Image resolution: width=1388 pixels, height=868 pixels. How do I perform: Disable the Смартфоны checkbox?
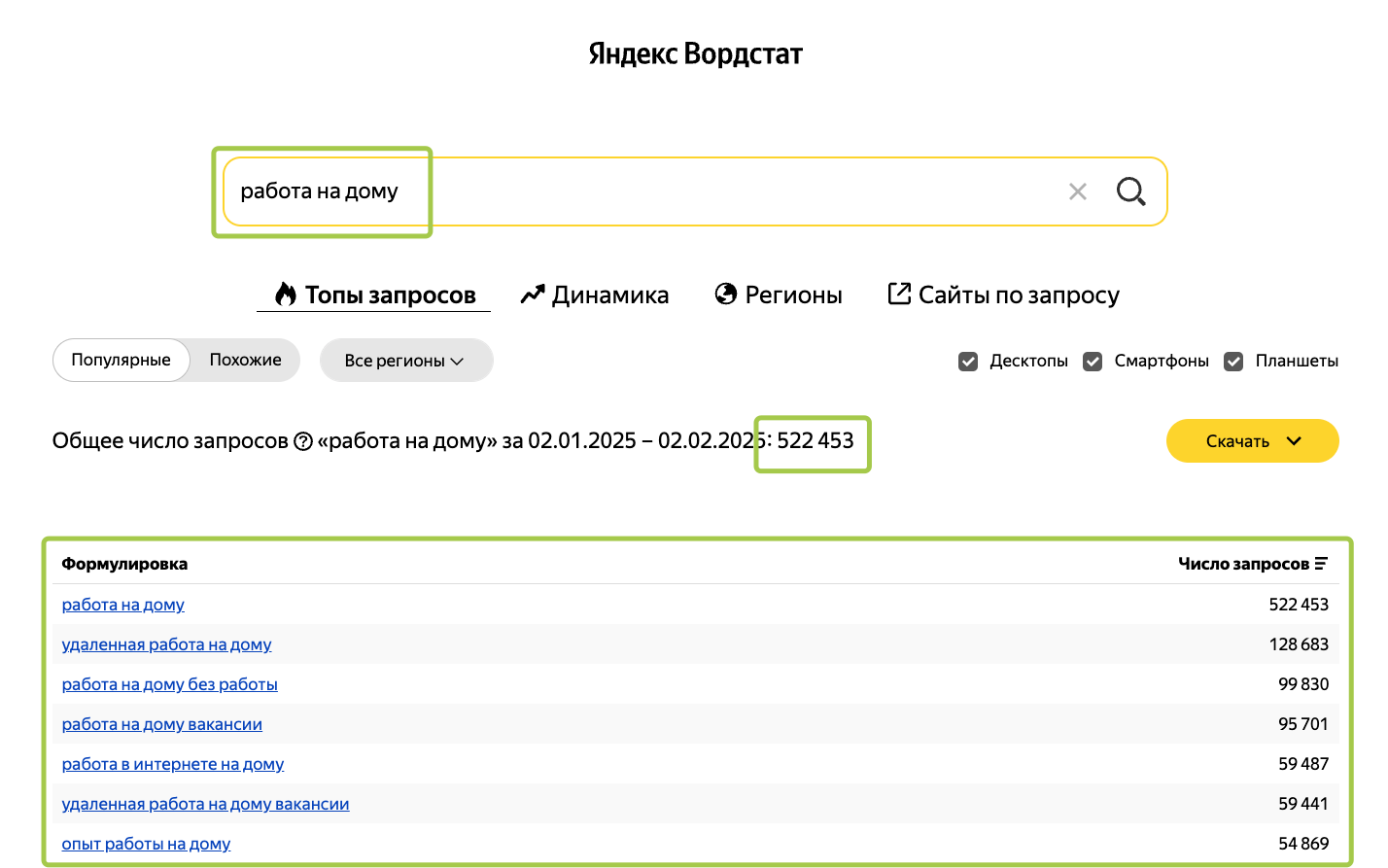1092,361
